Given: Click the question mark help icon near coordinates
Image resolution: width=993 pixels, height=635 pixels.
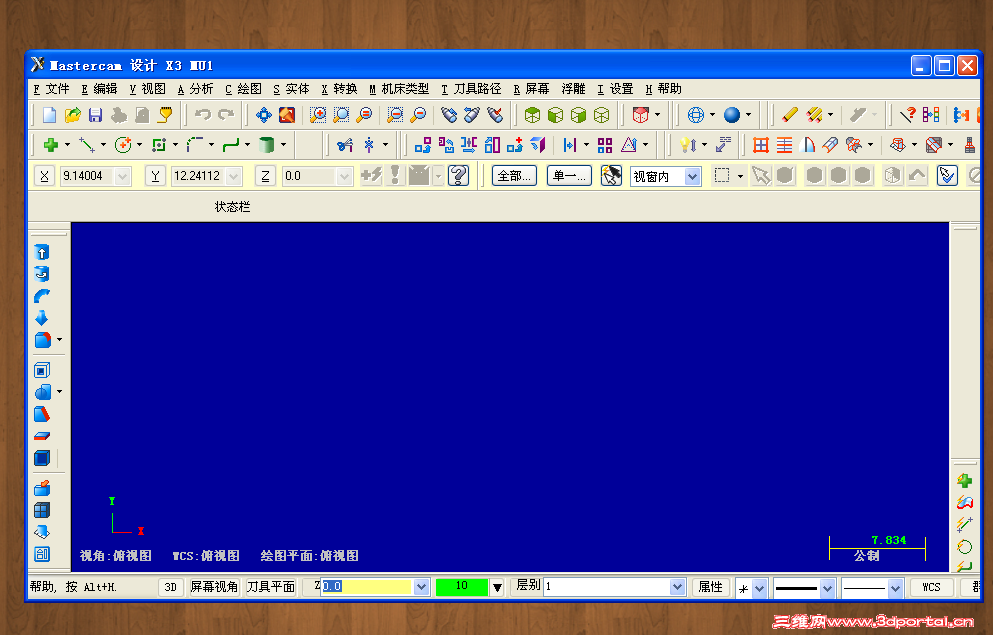Looking at the screenshot, I should (x=458, y=175).
